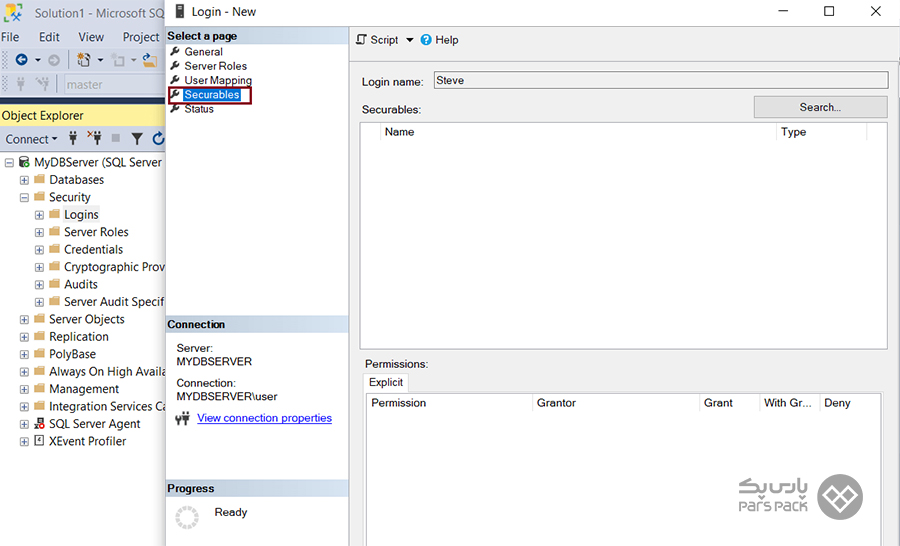The width and height of the screenshot is (900, 546).
Task: Click the Databases folder icon
Action: pyautogui.click(x=40, y=179)
